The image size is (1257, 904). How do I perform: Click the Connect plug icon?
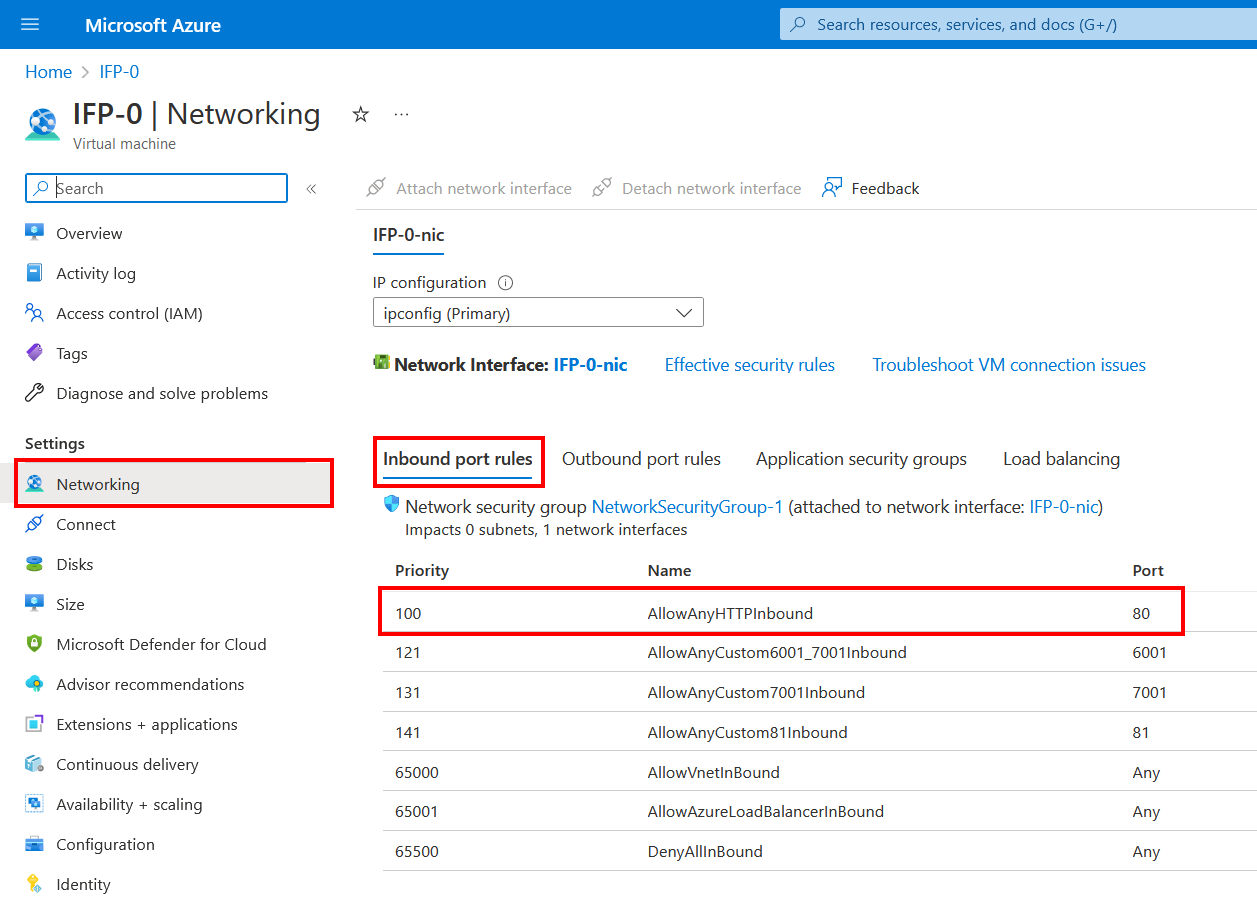click(x=35, y=524)
